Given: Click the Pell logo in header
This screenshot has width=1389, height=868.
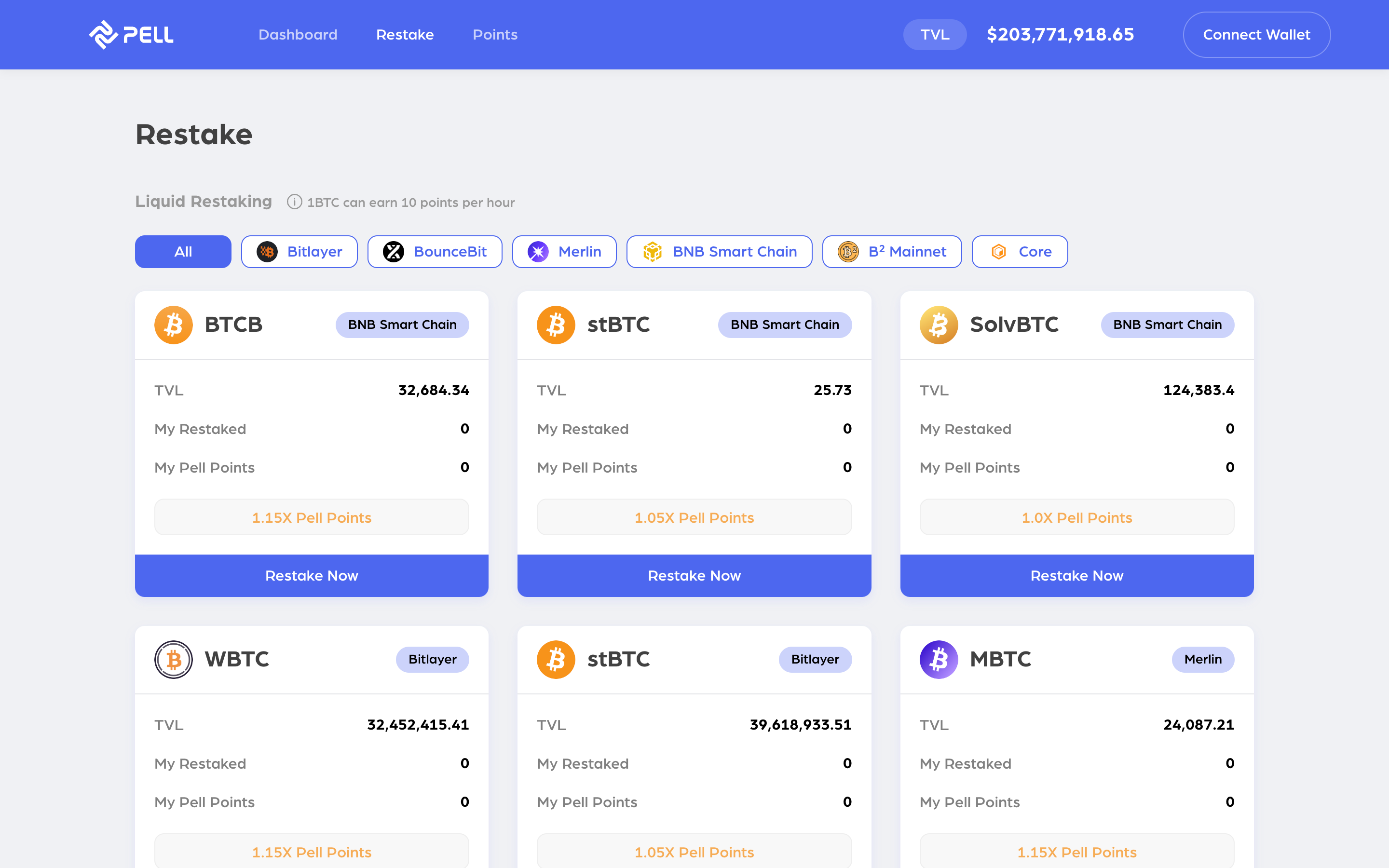Looking at the screenshot, I should click(x=131, y=34).
